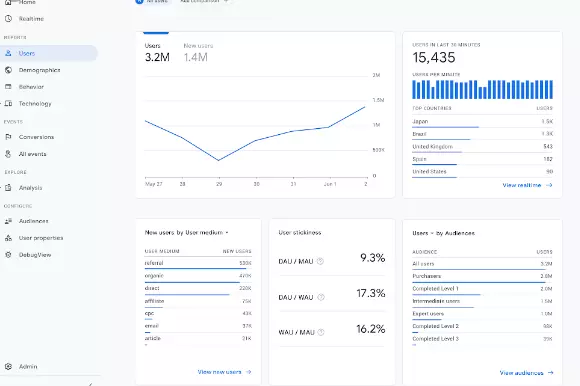Viewport: 580px width, 386px height.
Task: Click the Audiences people icon
Action: click(x=9, y=221)
